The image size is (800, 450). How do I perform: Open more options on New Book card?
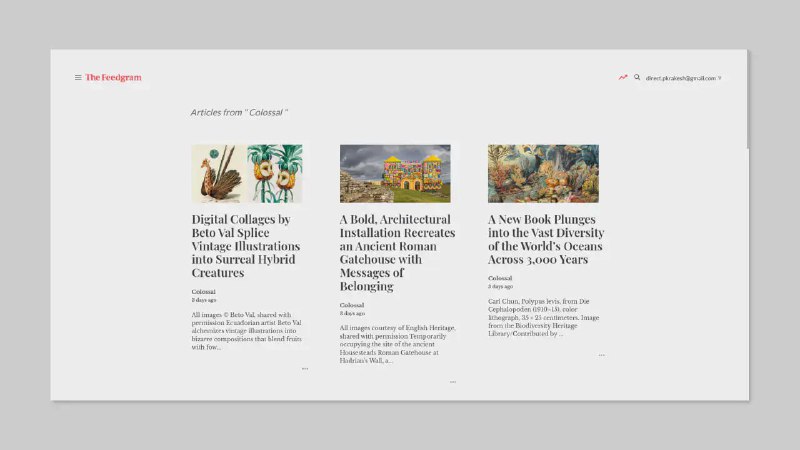pos(601,354)
